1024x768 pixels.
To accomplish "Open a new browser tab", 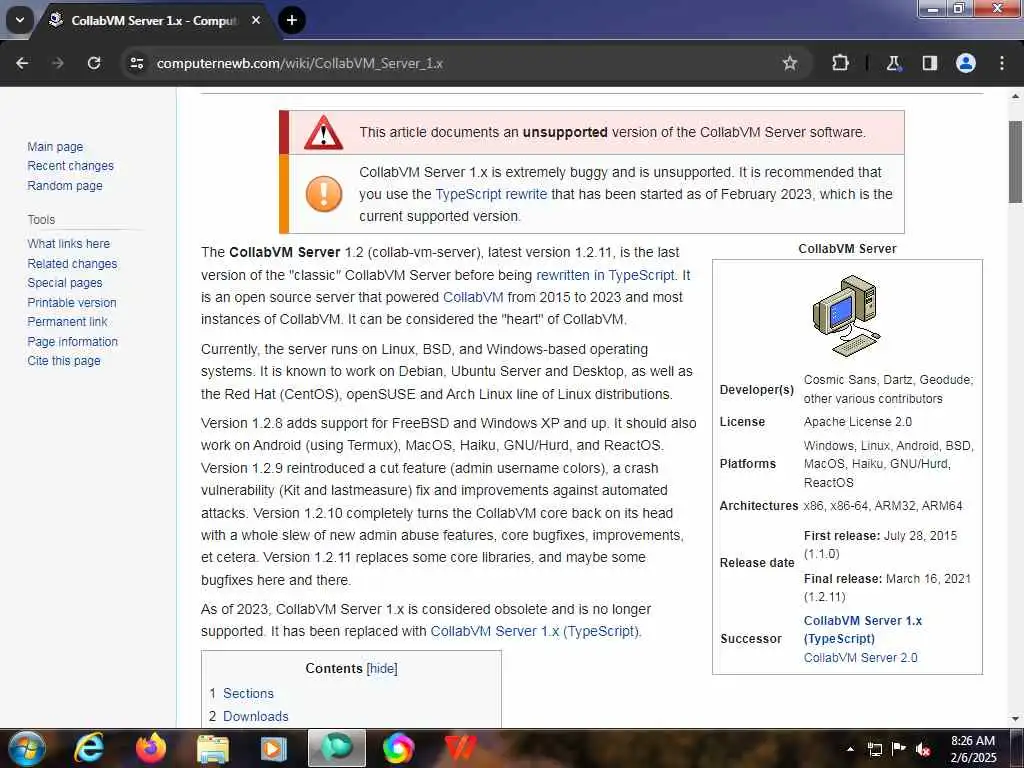I will 292,20.
